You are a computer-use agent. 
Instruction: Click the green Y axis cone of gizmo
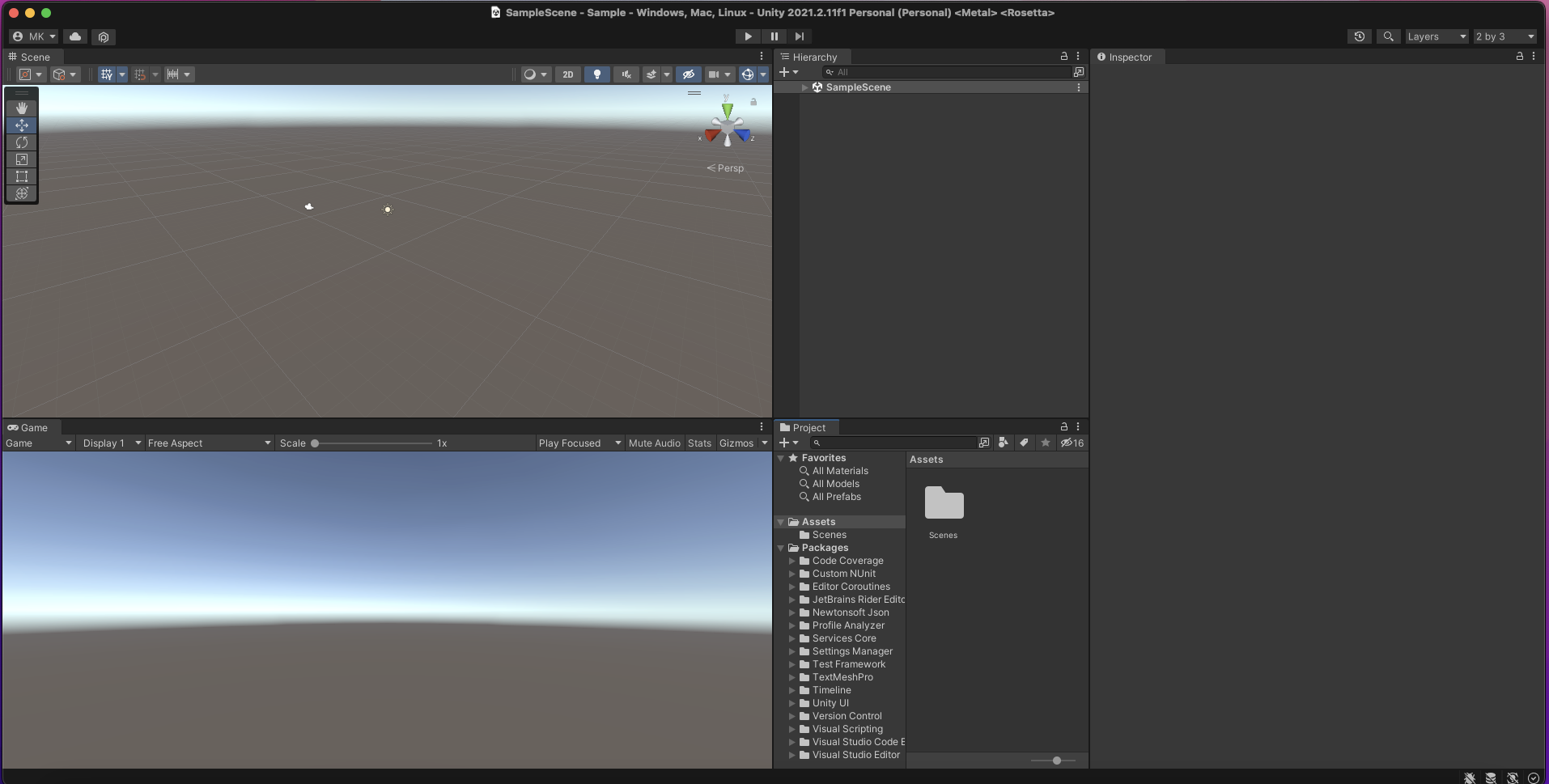tap(728, 109)
